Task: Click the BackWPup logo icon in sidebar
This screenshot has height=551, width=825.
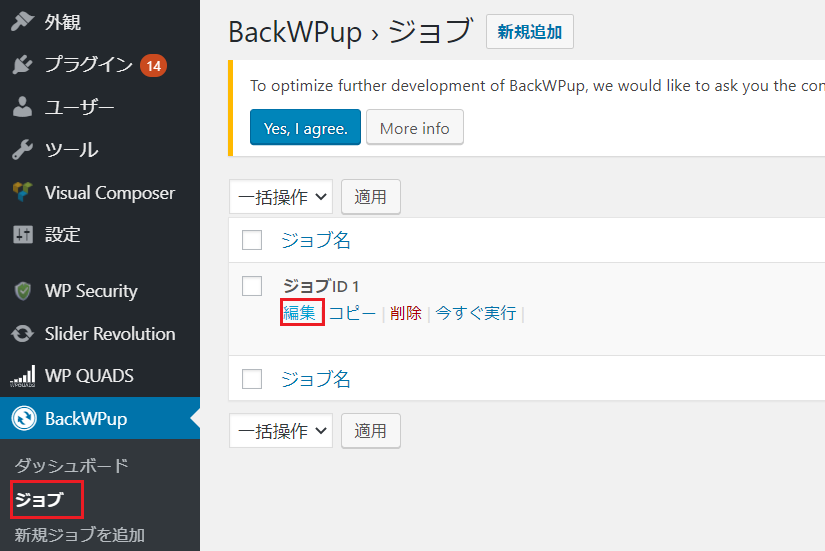Action: pyautogui.click(x=23, y=419)
